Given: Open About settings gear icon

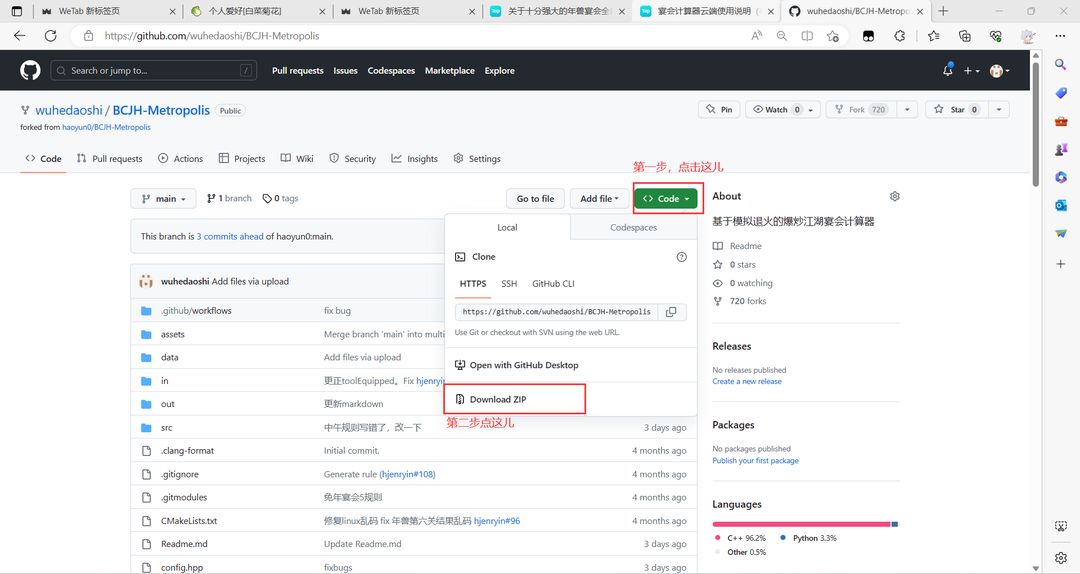Looking at the screenshot, I should tap(894, 196).
